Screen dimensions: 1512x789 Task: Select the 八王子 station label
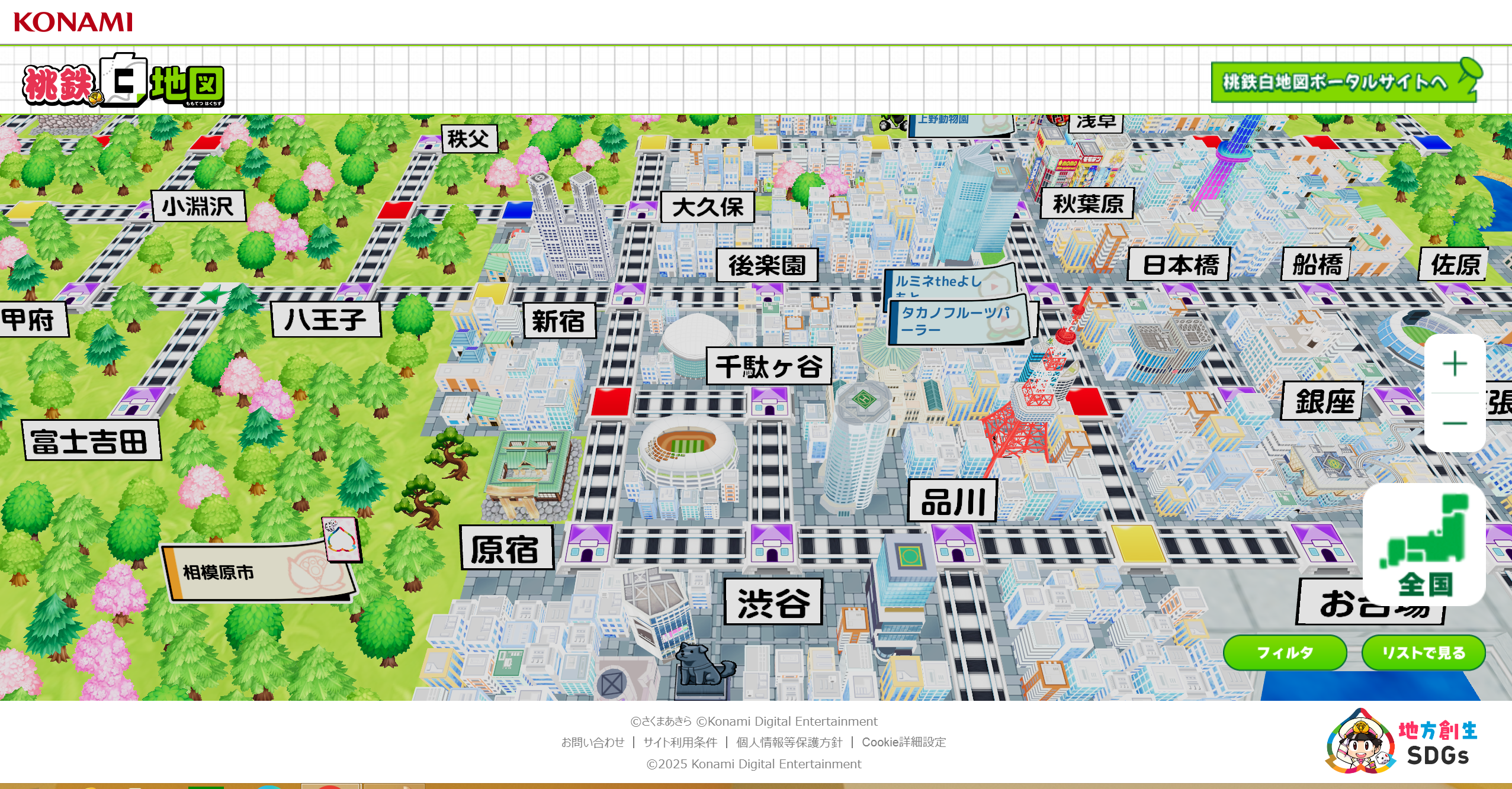pos(326,320)
